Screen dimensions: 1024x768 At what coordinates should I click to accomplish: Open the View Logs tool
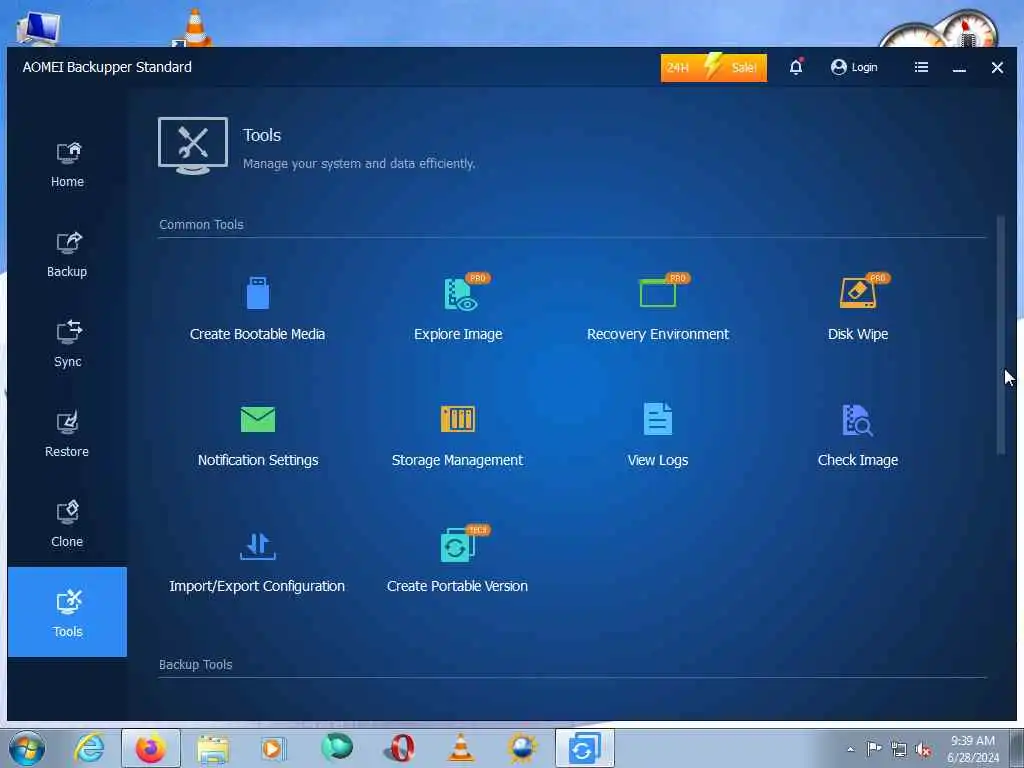pos(658,436)
